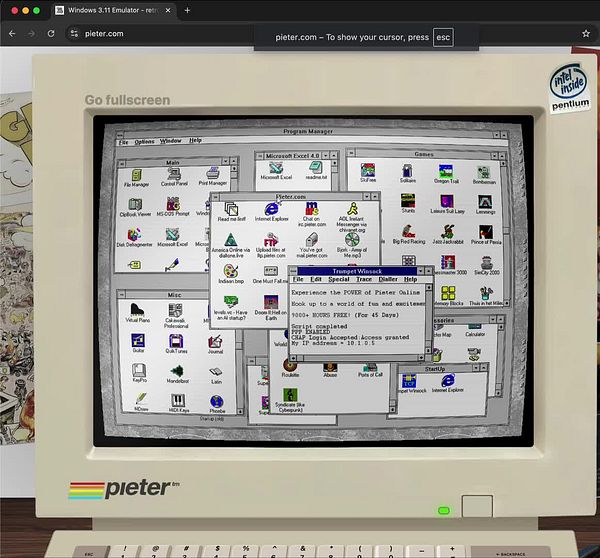Open Chat on irc.pieter.com icon
This screenshot has height=558, width=600.
(312, 214)
